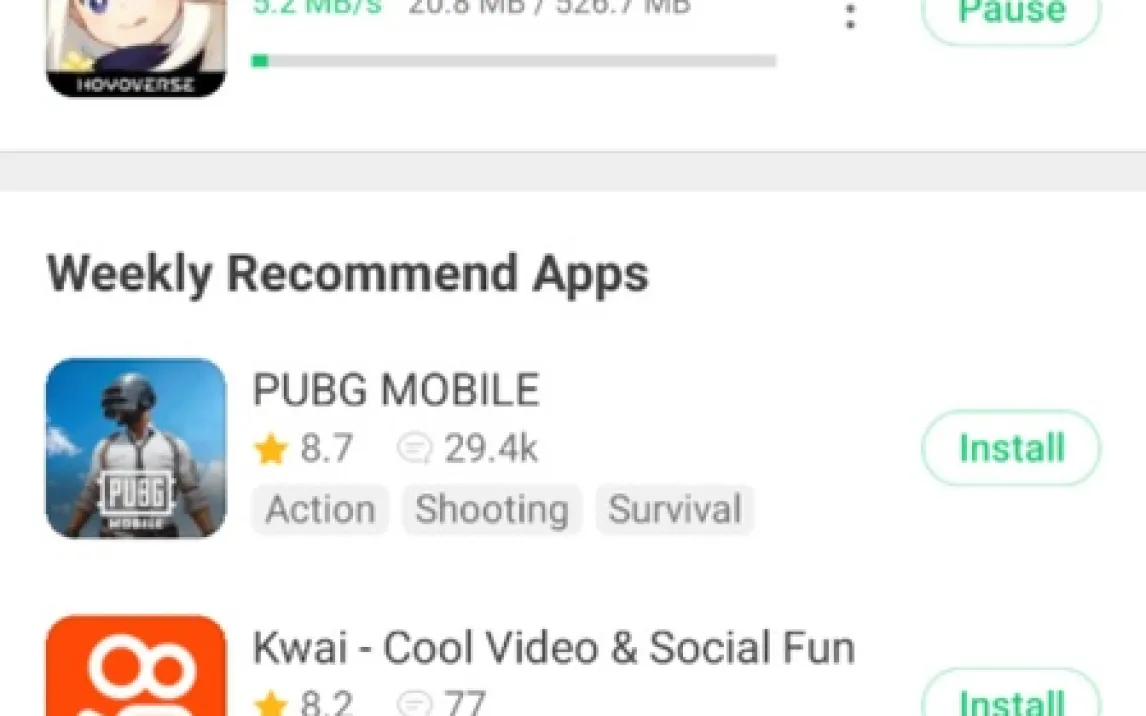
Task: Click the downloaded size text 526.7 MB
Action: 623,7
